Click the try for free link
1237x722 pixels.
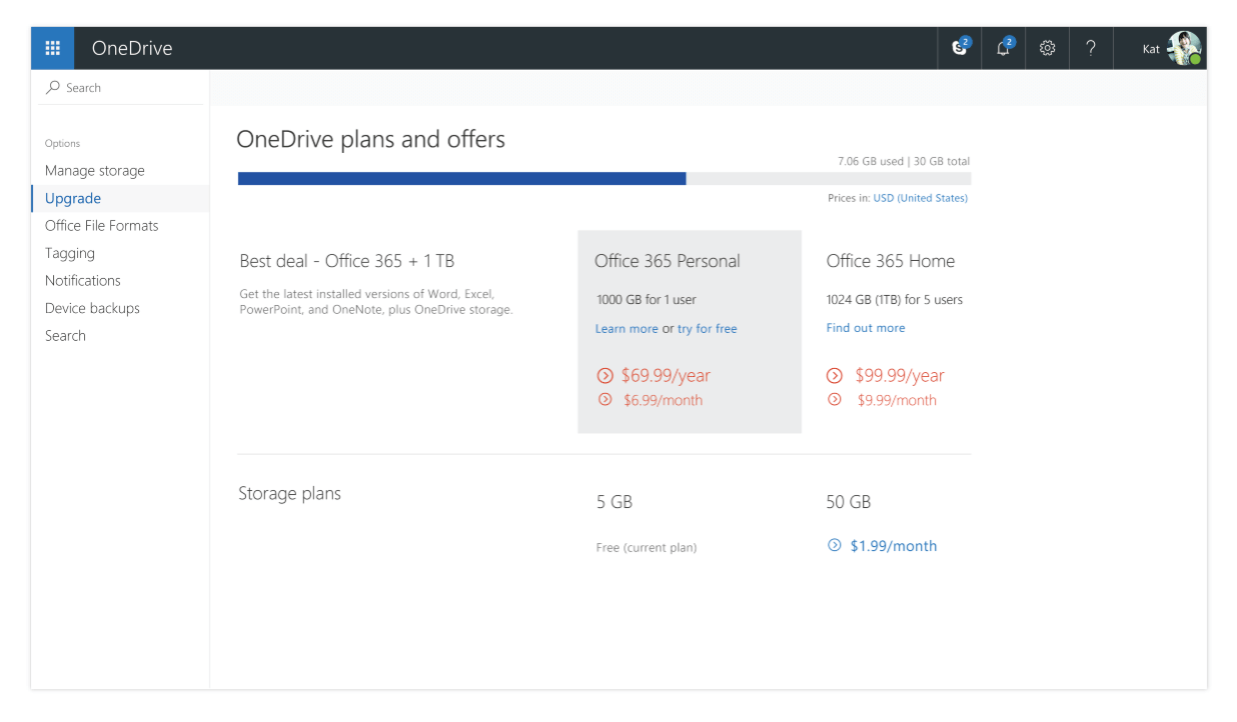click(x=706, y=328)
